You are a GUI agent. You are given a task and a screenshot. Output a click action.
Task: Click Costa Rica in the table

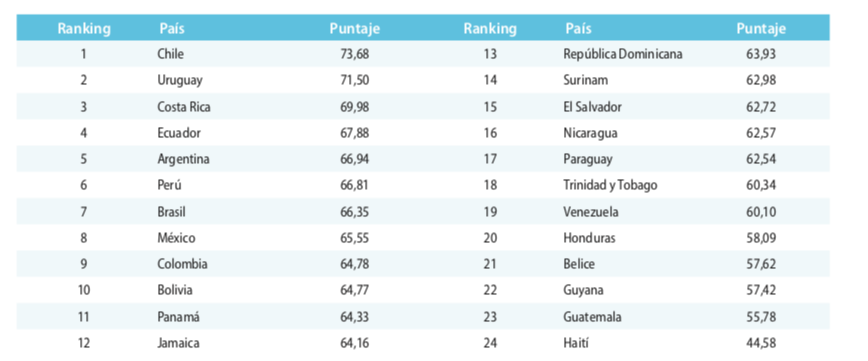click(184, 107)
